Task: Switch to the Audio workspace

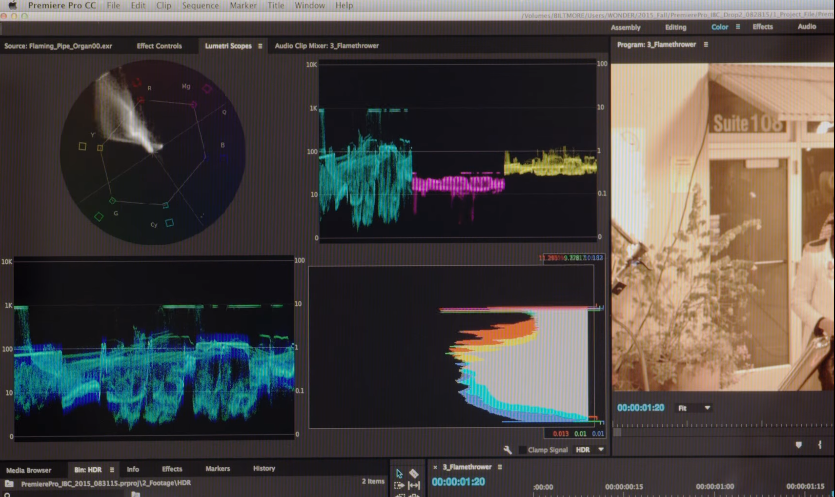Action: (806, 26)
